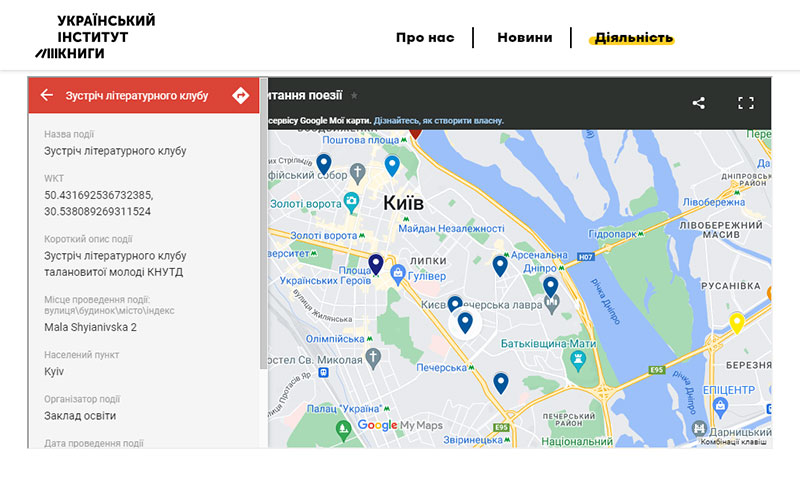Open the Діяльність menu item
The height and width of the screenshot is (477, 800).
(633, 38)
